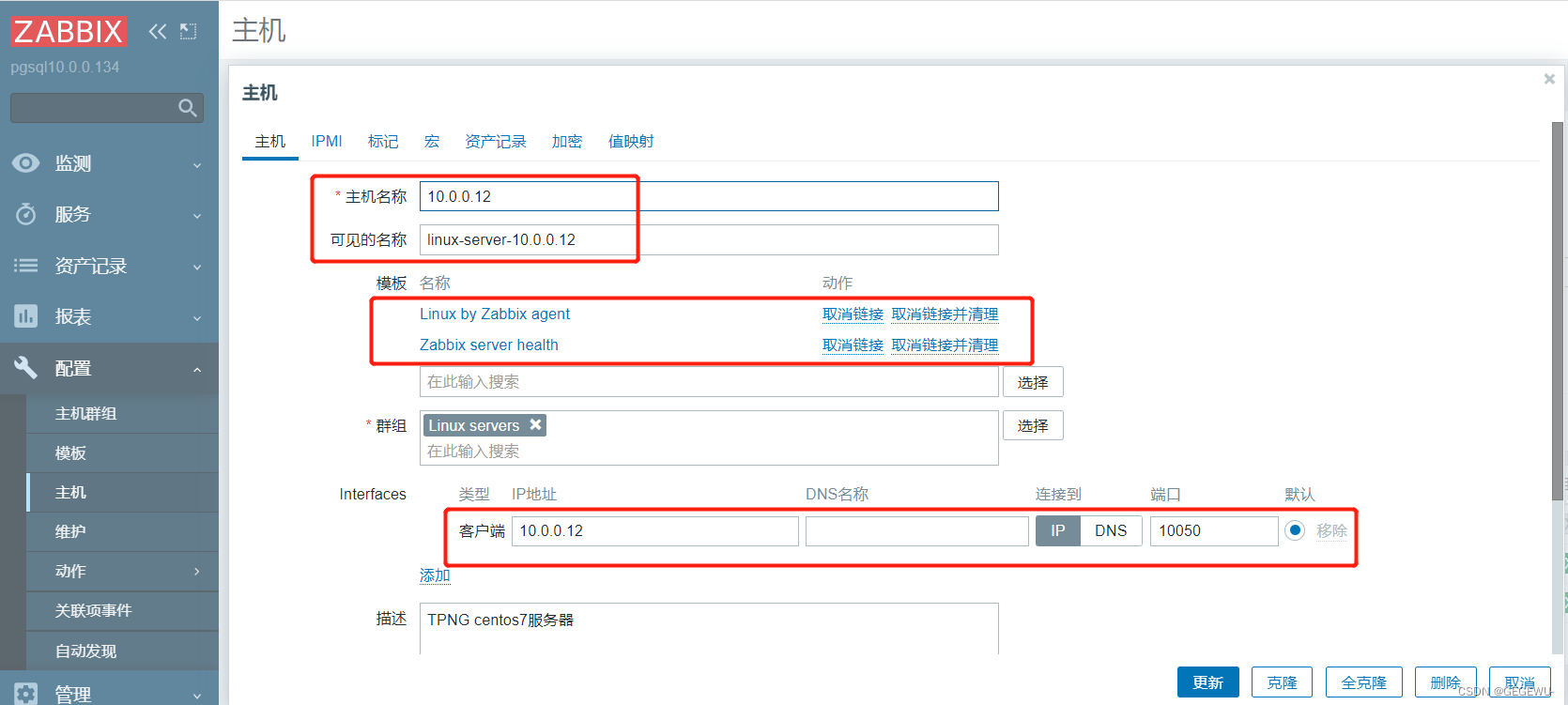Focus the 群组 search field

click(709, 451)
